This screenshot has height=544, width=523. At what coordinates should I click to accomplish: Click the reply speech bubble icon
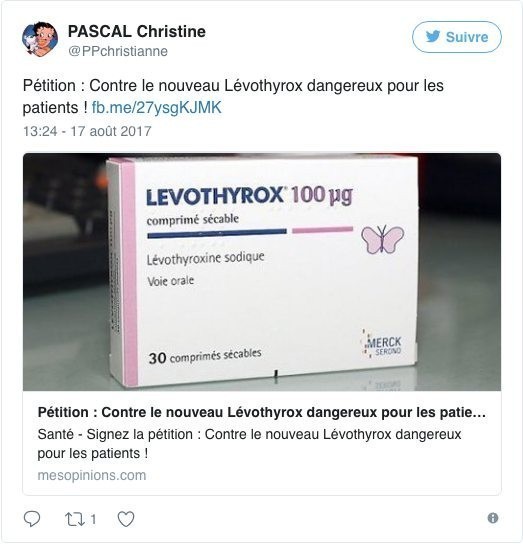tap(32, 519)
